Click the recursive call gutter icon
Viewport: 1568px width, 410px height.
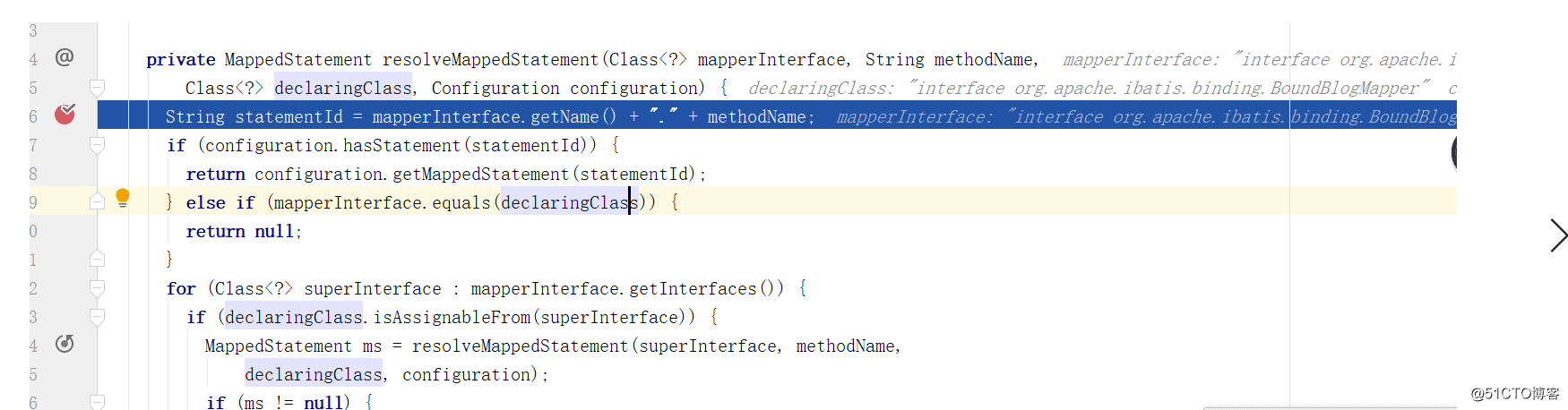coord(65,344)
